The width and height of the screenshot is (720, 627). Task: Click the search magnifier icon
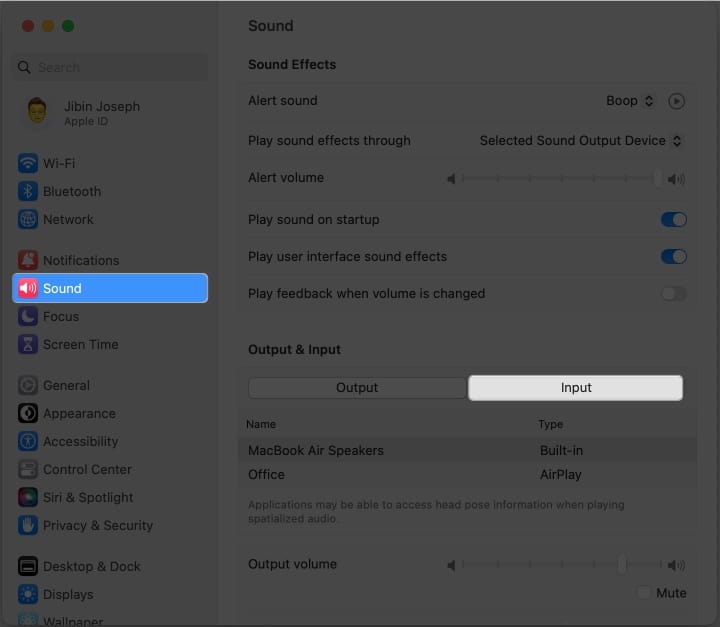coord(24,68)
